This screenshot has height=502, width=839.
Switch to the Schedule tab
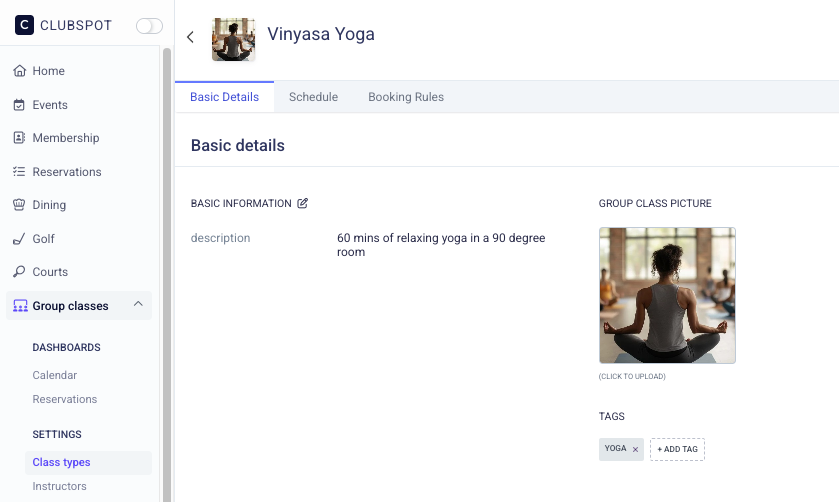[x=313, y=97]
